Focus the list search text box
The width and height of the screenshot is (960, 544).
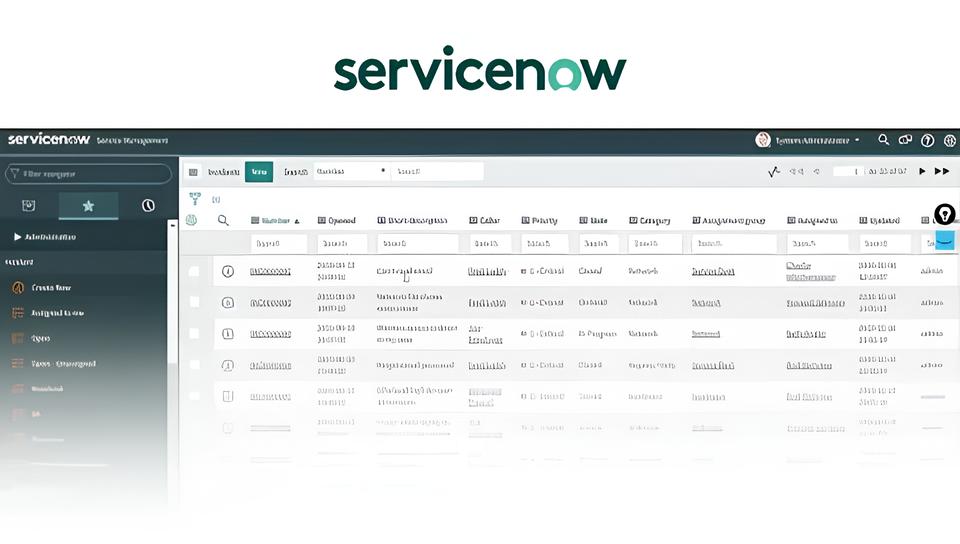tap(437, 171)
